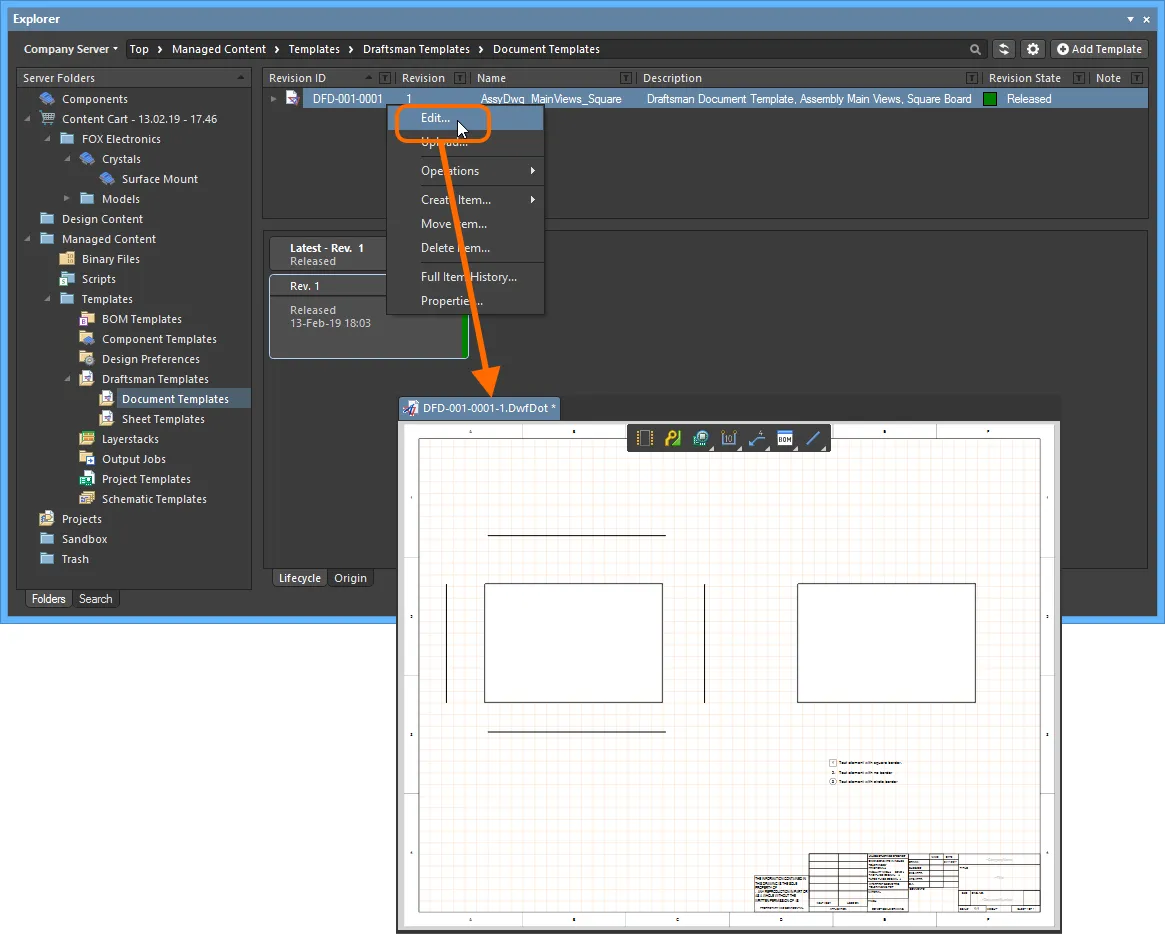Switch to the Origin tab
This screenshot has width=1165, height=934.
coord(350,578)
